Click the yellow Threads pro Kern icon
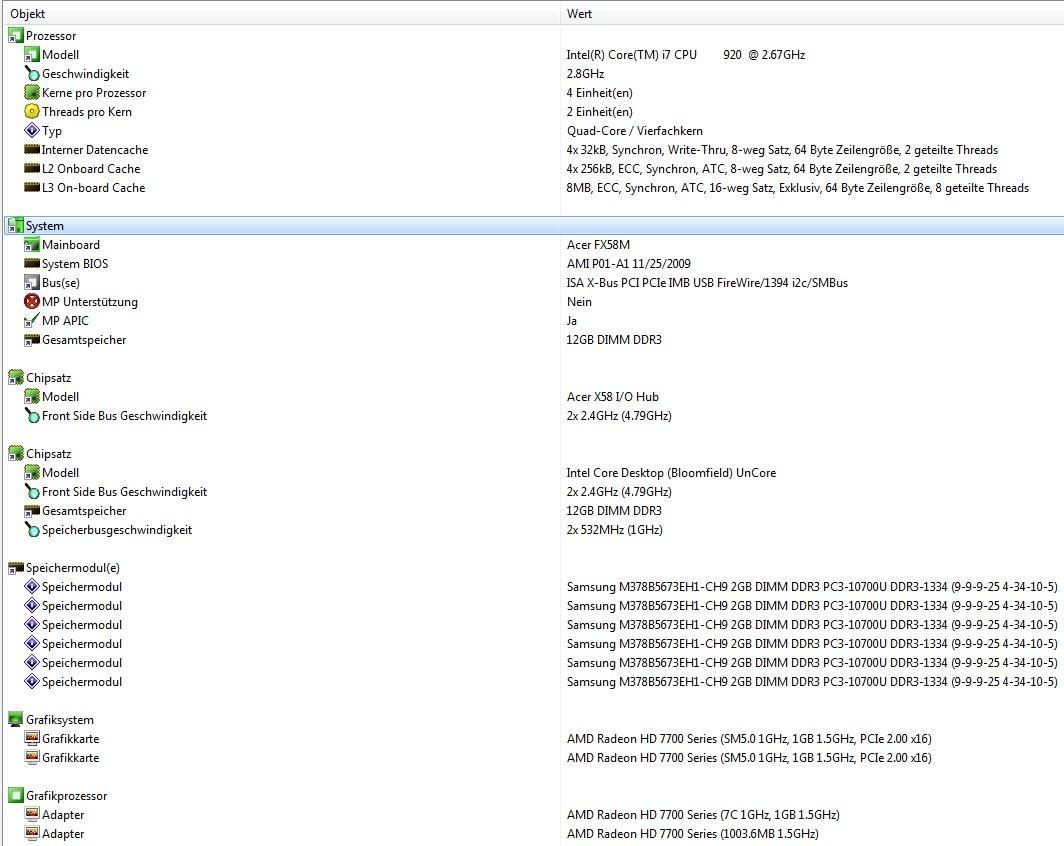Viewport: 1064px width, 846px height. point(32,112)
